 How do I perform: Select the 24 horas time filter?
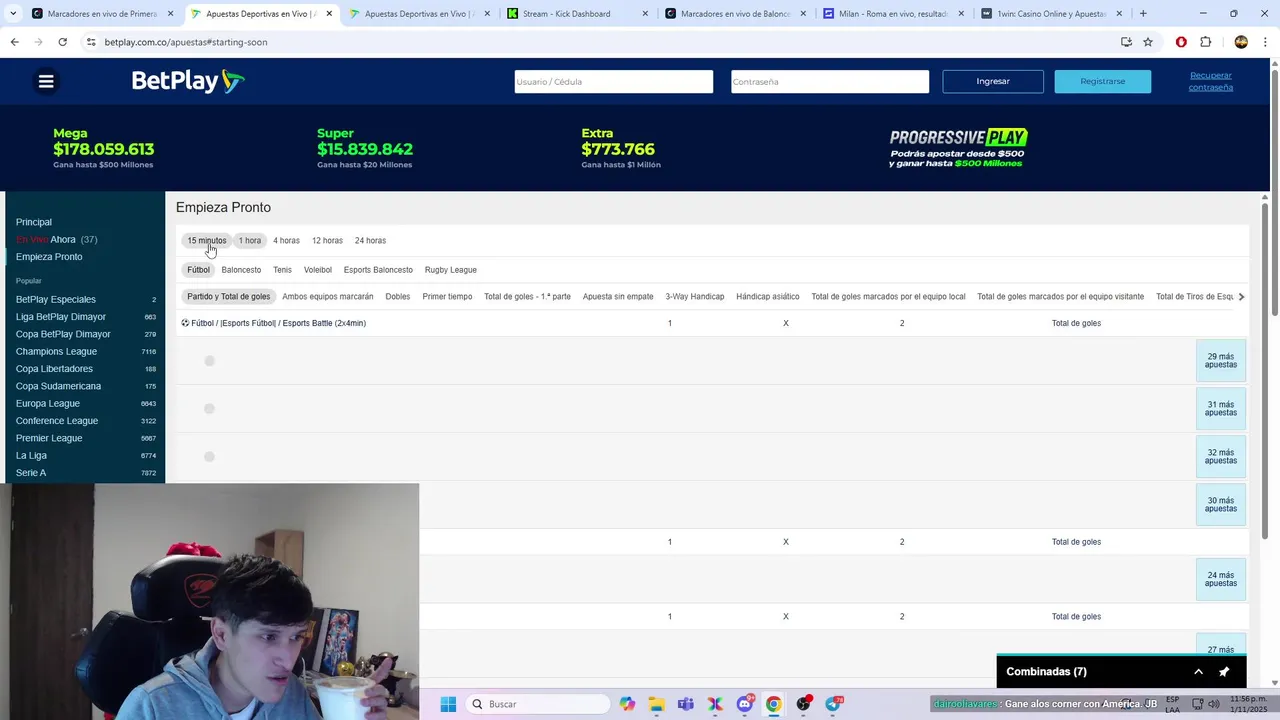coord(370,241)
